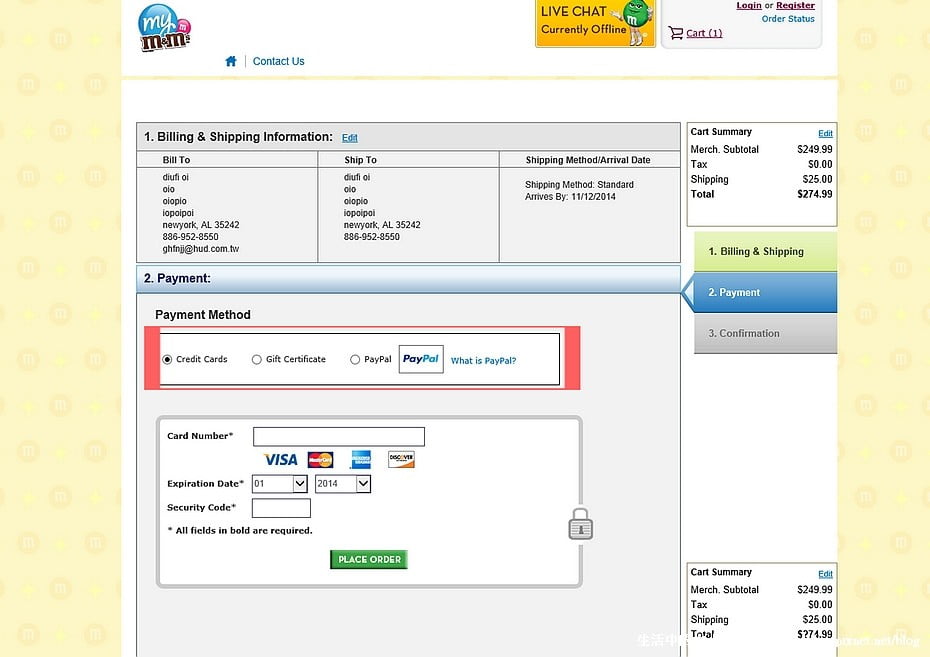Select the Payment step tab
Image resolution: width=930 pixels, height=657 pixels.
click(765, 293)
